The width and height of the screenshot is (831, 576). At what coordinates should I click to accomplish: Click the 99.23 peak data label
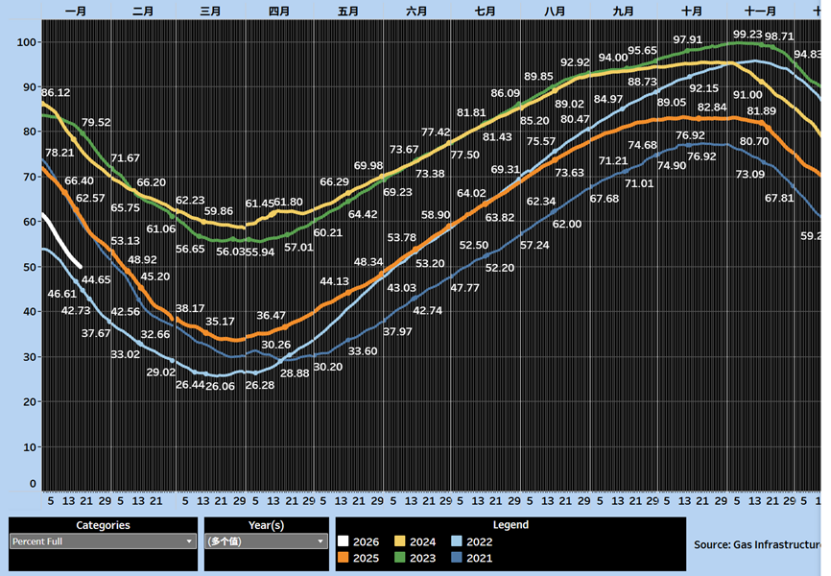tap(747, 34)
